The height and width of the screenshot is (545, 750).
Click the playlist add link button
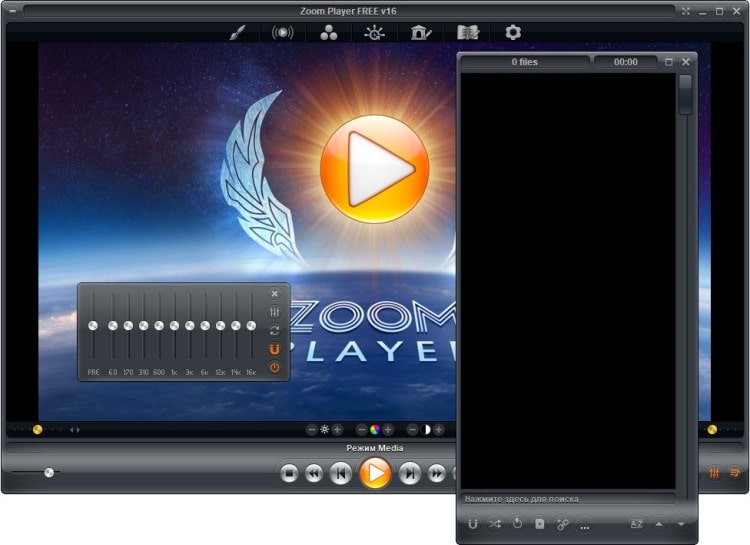point(562,524)
